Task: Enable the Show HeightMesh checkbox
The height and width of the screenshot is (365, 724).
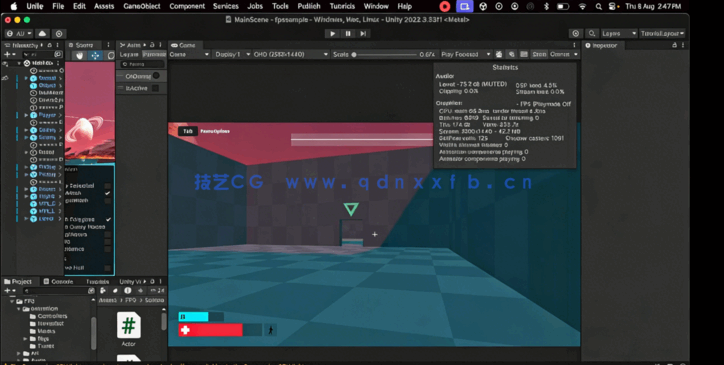Action: click(108, 201)
